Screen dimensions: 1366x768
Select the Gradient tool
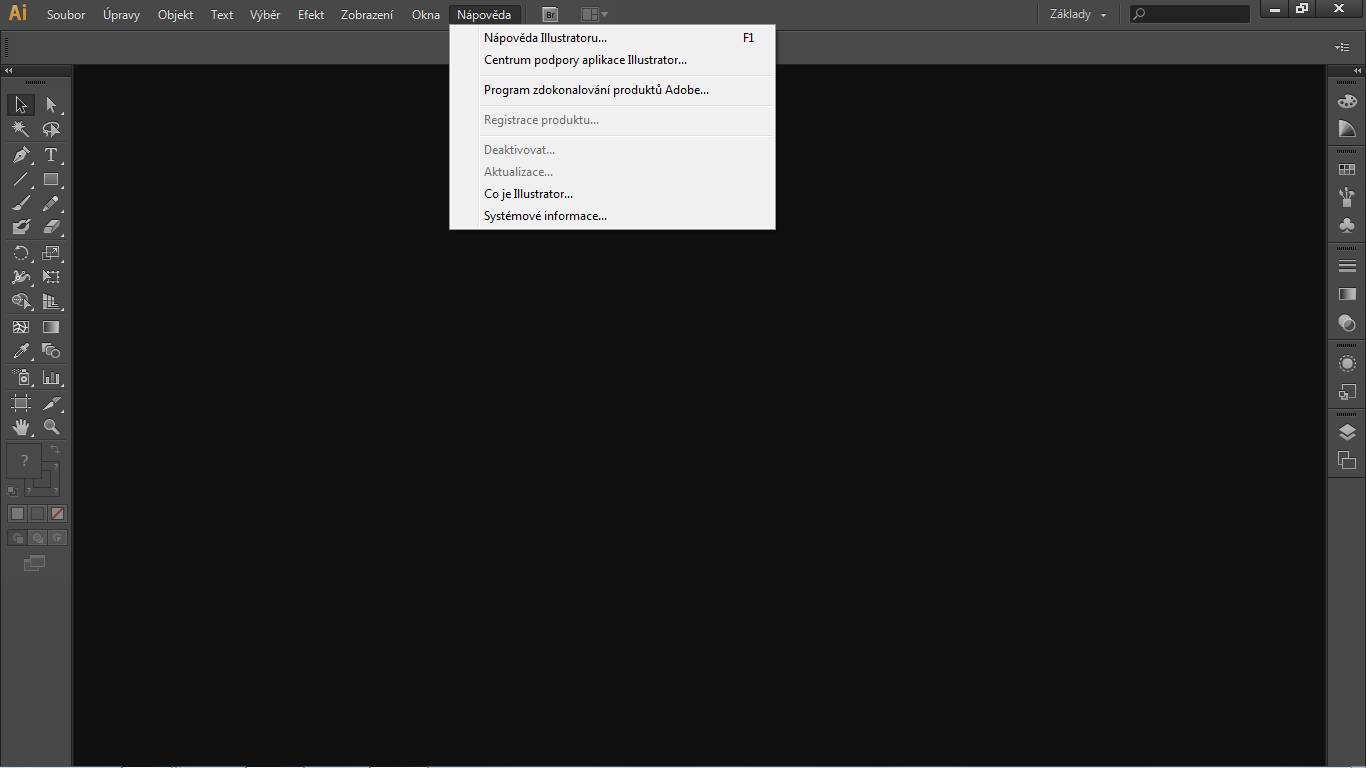(51, 327)
